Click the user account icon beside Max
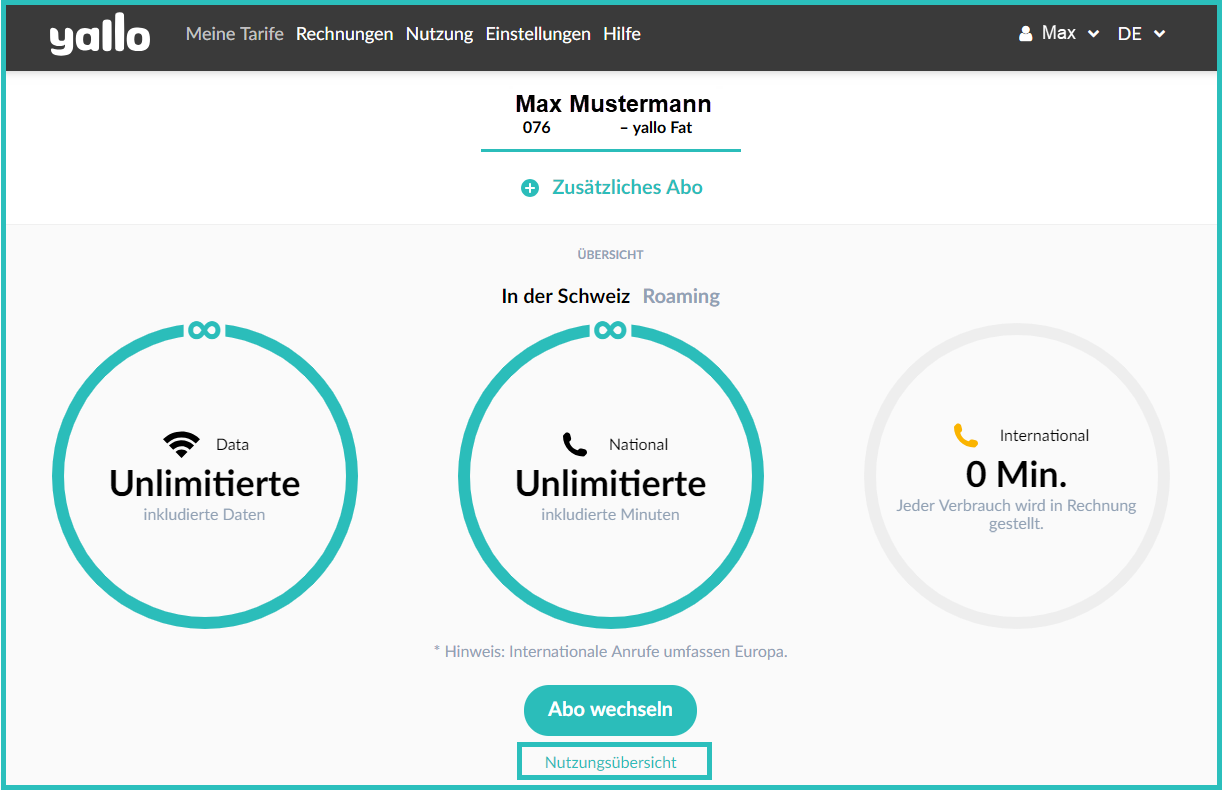 (x=1024, y=32)
